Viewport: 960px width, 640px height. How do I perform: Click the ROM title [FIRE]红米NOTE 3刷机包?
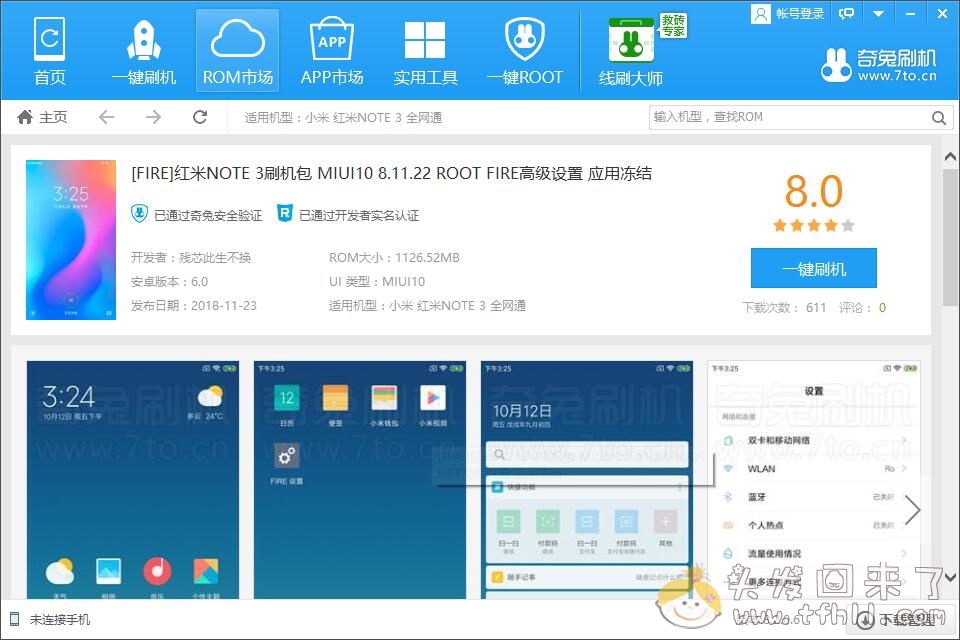391,174
